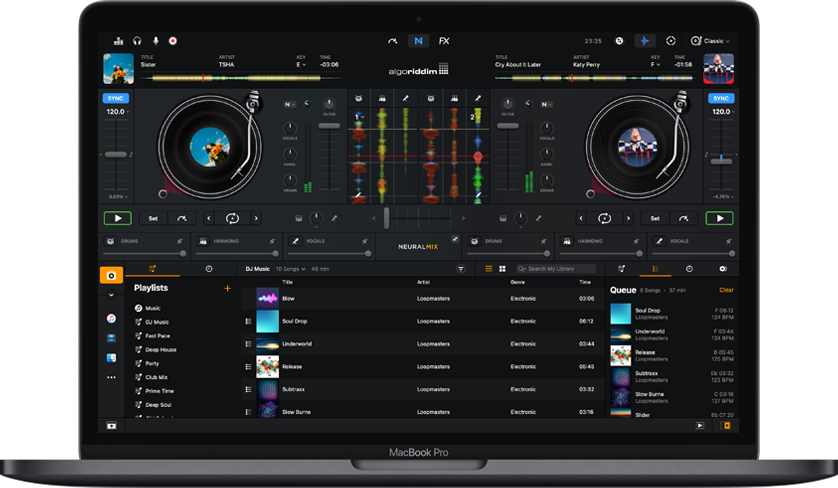The image size is (838, 488).
Task: Toggle SYNC on the right deck
Action: [720, 98]
